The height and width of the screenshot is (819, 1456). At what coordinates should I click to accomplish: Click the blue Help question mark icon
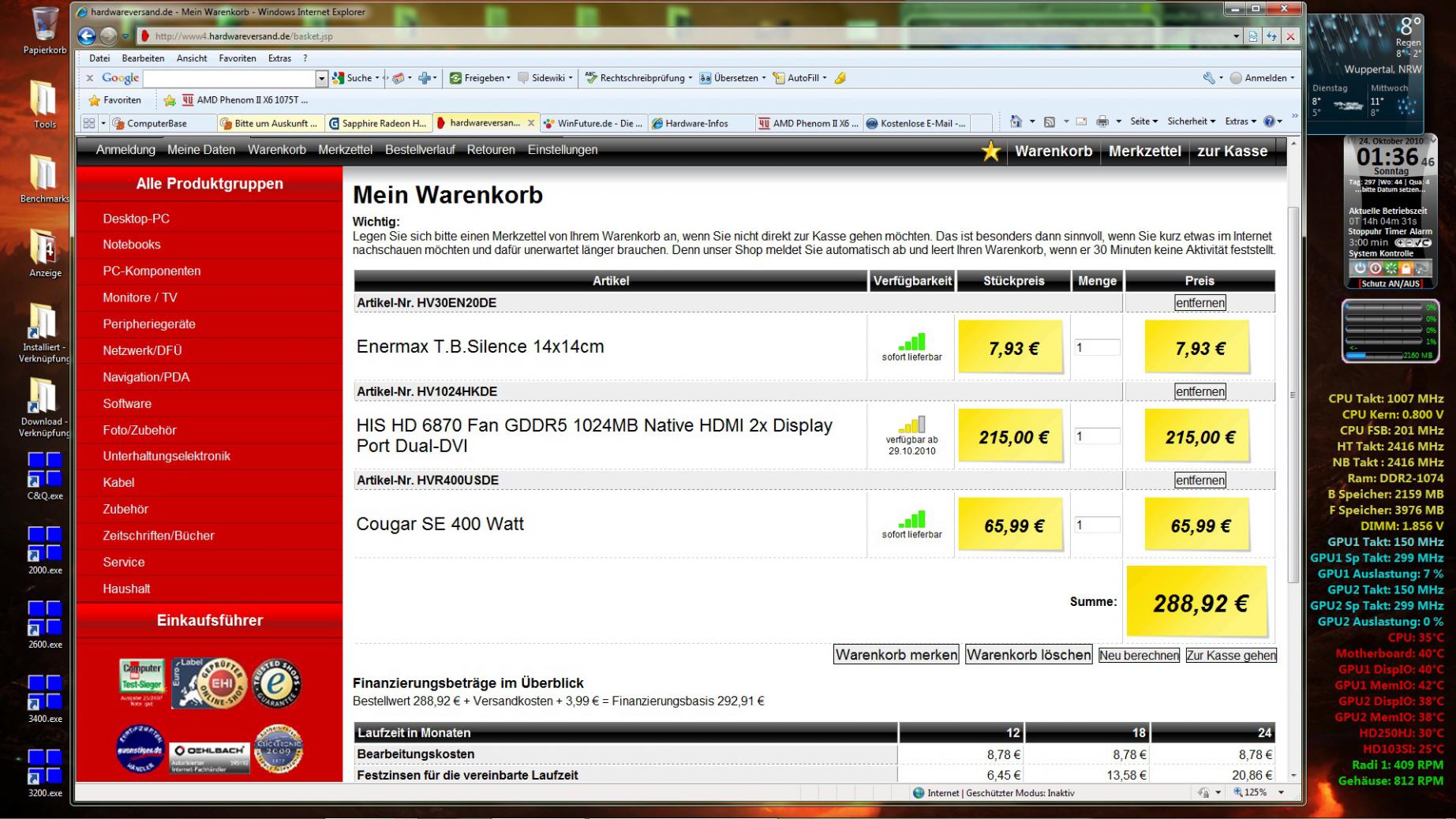1269,122
